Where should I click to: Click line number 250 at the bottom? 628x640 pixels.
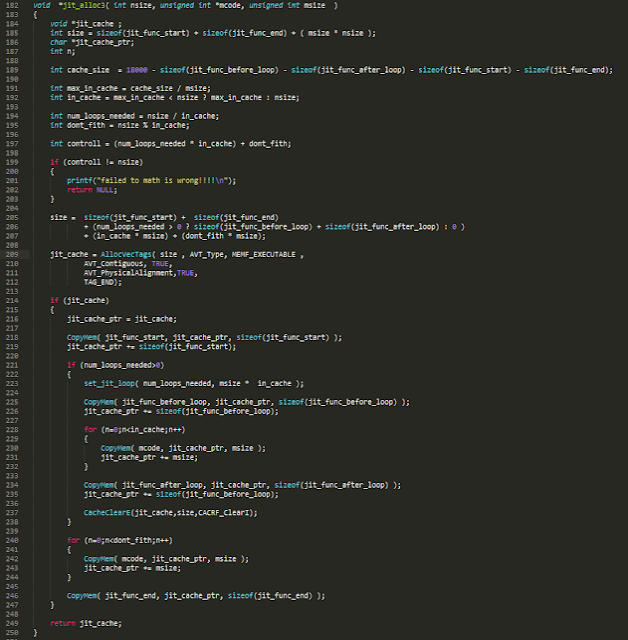point(11,632)
